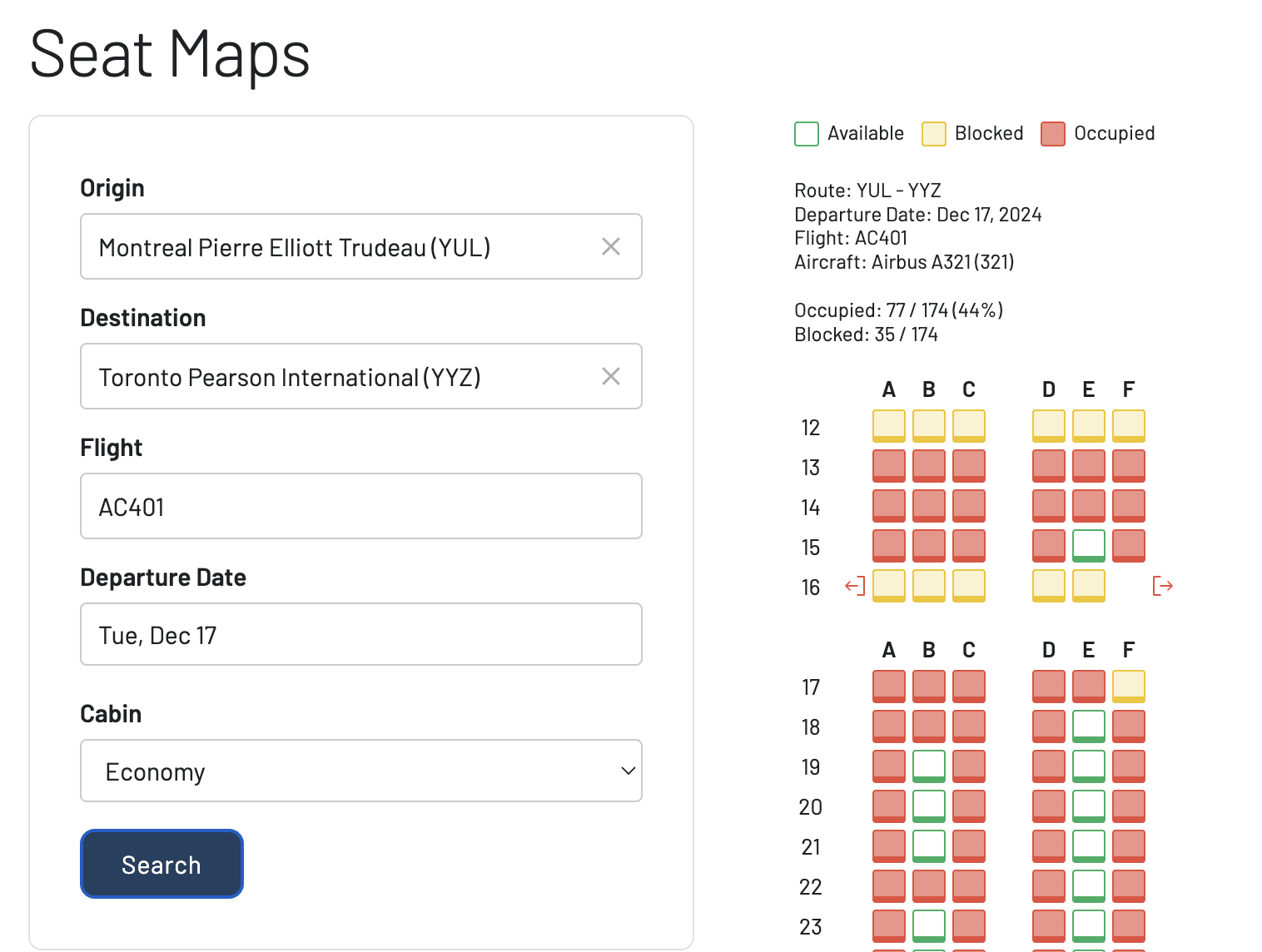1262x952 pixels.
Task: Select available seat 22E
Action: [x=1089, y=885]
